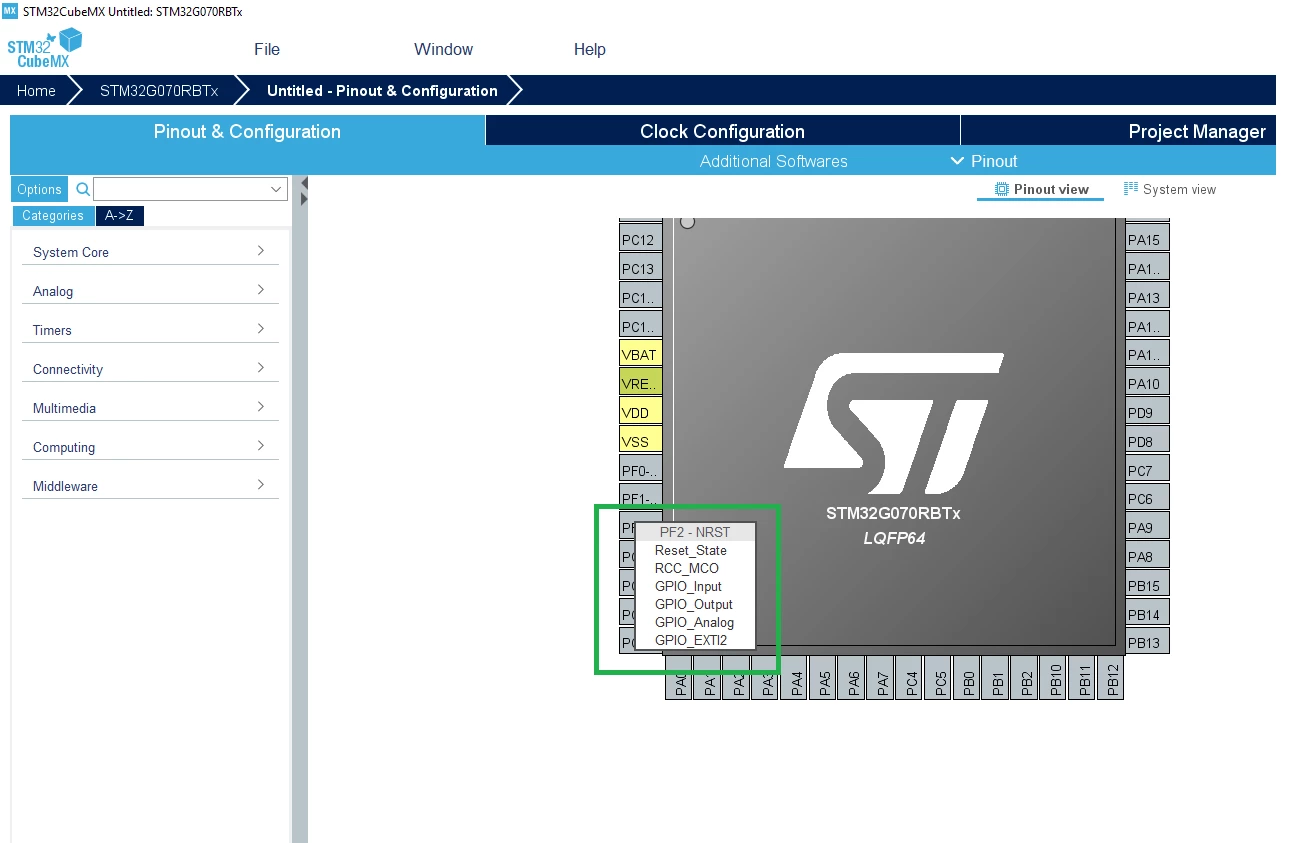Choose GPIO_Analog from the pin menu
The image size is (1297, 843).
pos(694,622)
